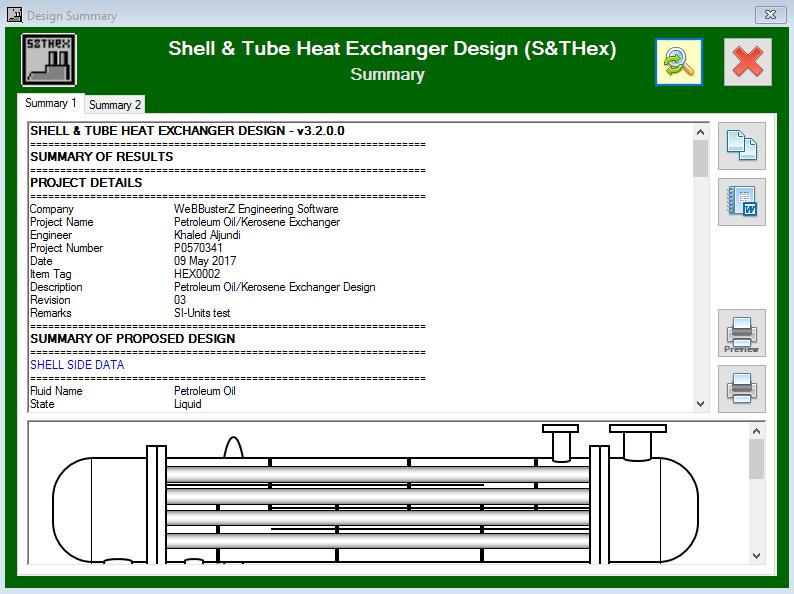Switch to the Summary 1 tab
The image size is (794, 594).
coord(51,103)
